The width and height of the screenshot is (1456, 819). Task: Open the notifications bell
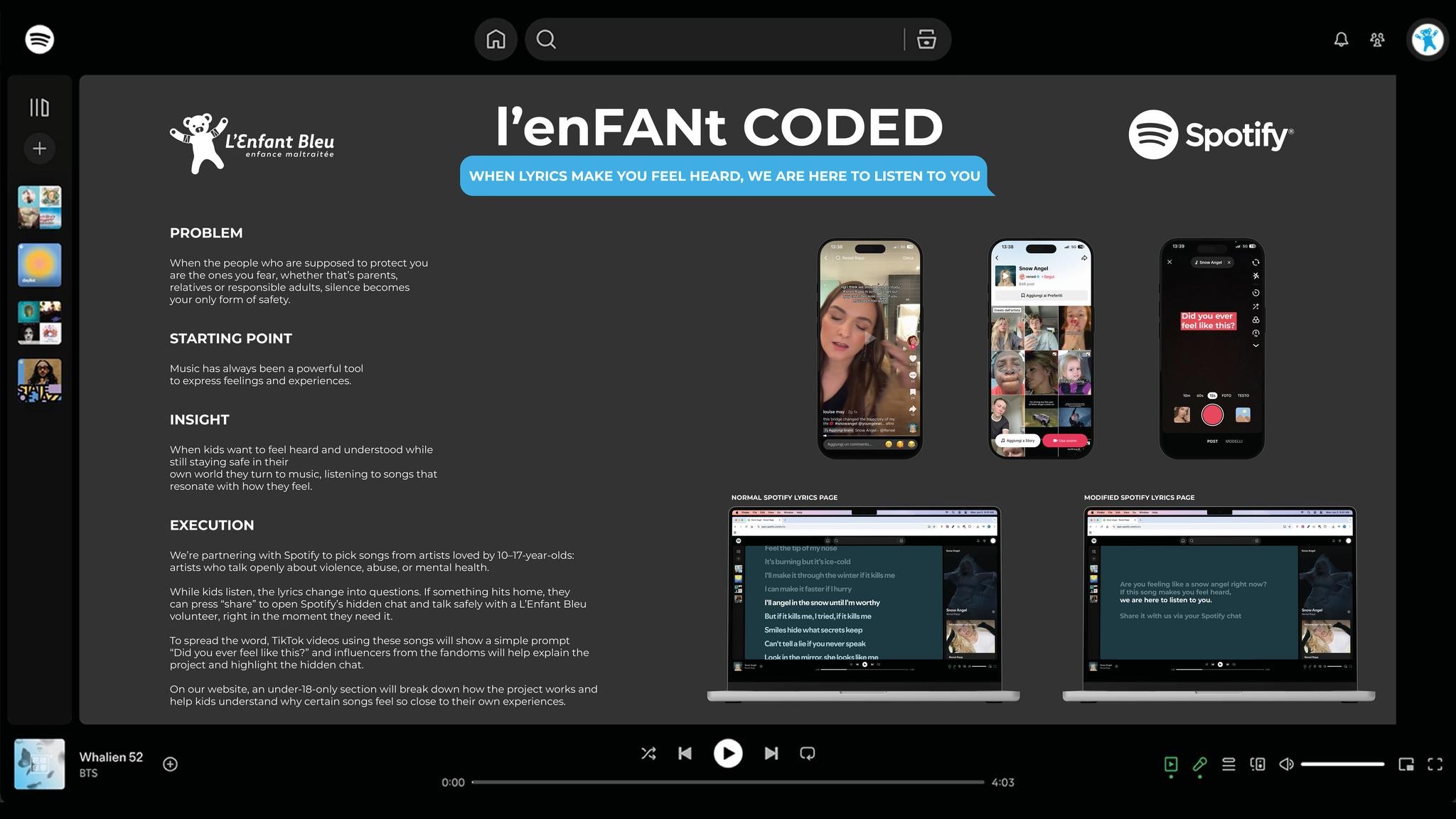[x=1340, y=40]
